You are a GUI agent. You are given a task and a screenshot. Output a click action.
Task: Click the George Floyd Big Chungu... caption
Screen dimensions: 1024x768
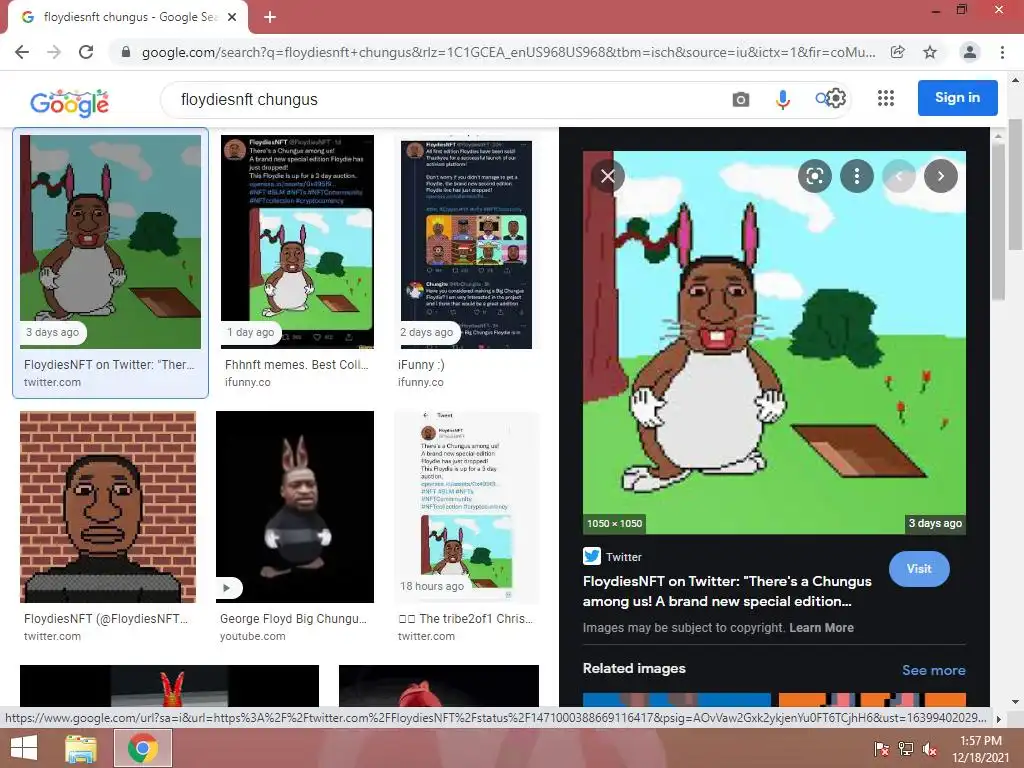(x=293, y=618)
